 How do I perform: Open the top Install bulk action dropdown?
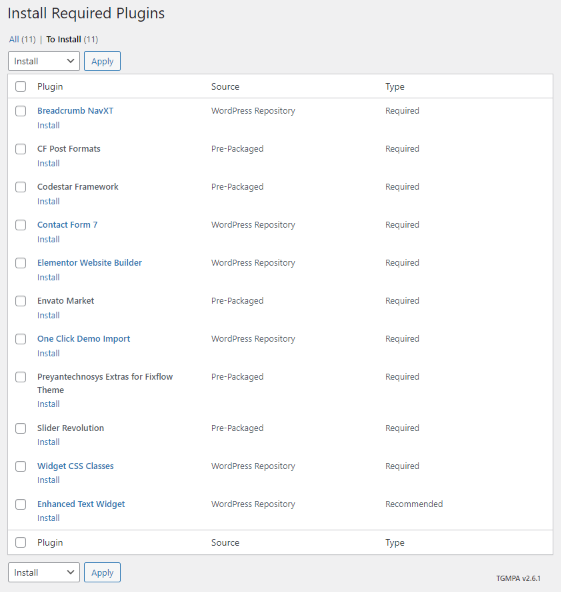tap(44, 61)
